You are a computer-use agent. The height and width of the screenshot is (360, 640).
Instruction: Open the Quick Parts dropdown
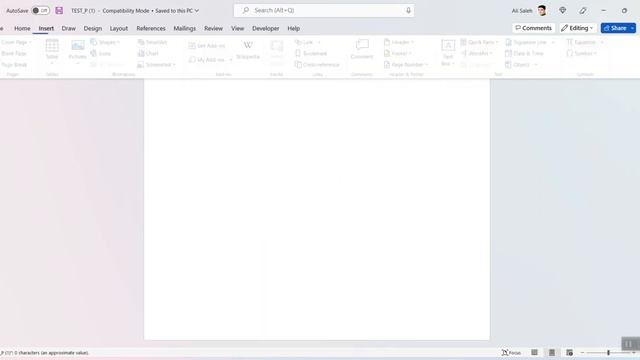point(479,42)
